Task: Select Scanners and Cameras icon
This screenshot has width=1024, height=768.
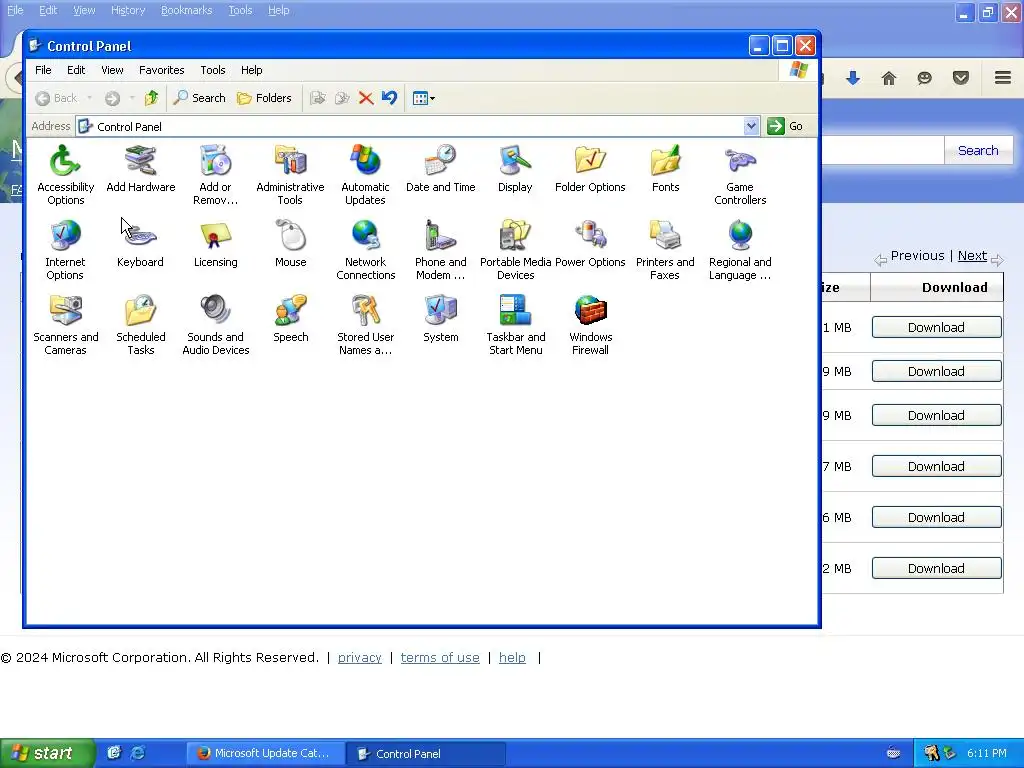Action: coord(65,325)
